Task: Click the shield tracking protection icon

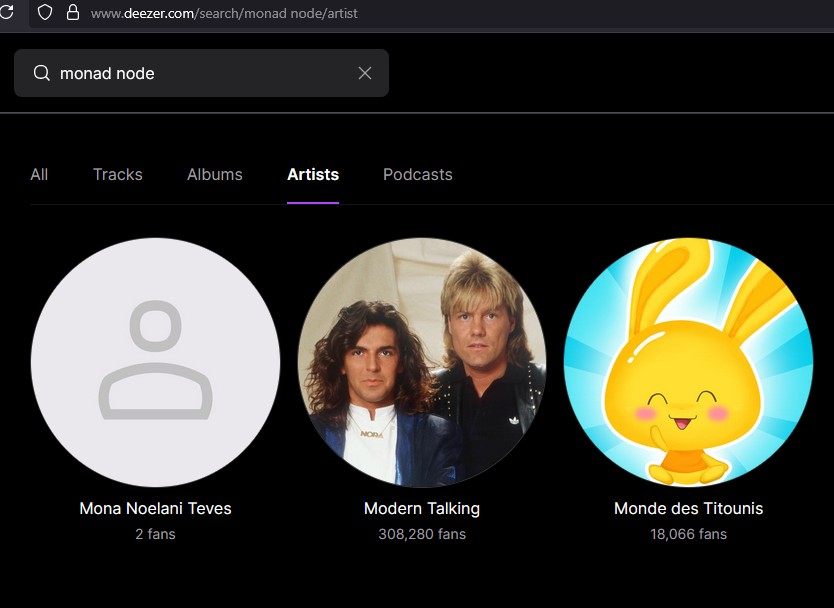Action: [x=44, y=13]
